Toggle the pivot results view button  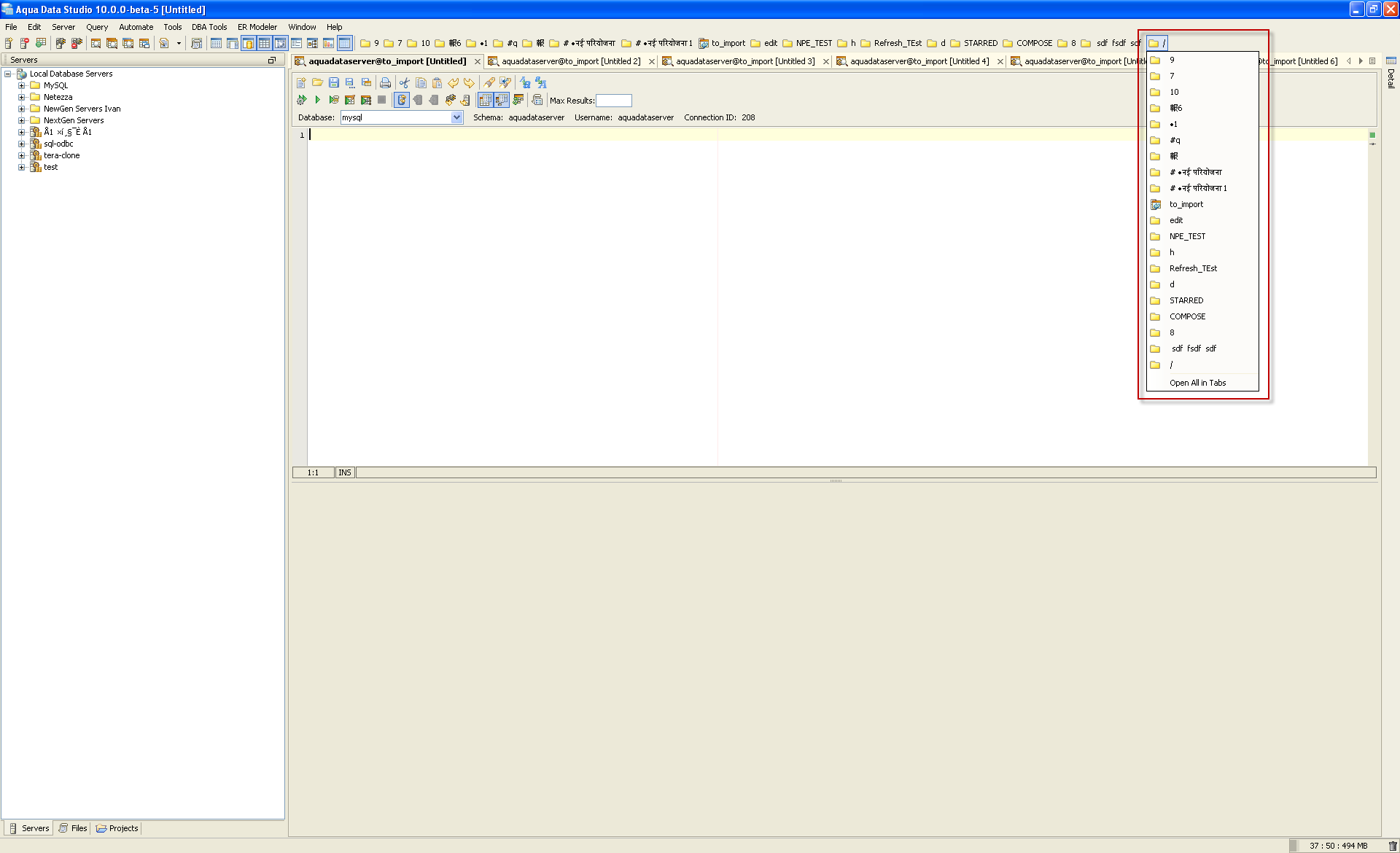[x=502, y=100]
